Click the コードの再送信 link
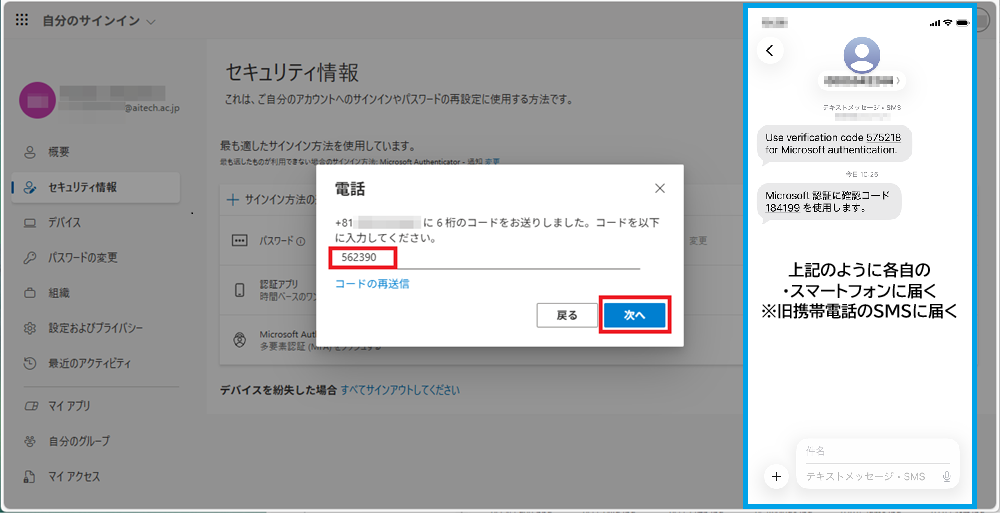The image size is (1000, 514). (372, 284)
